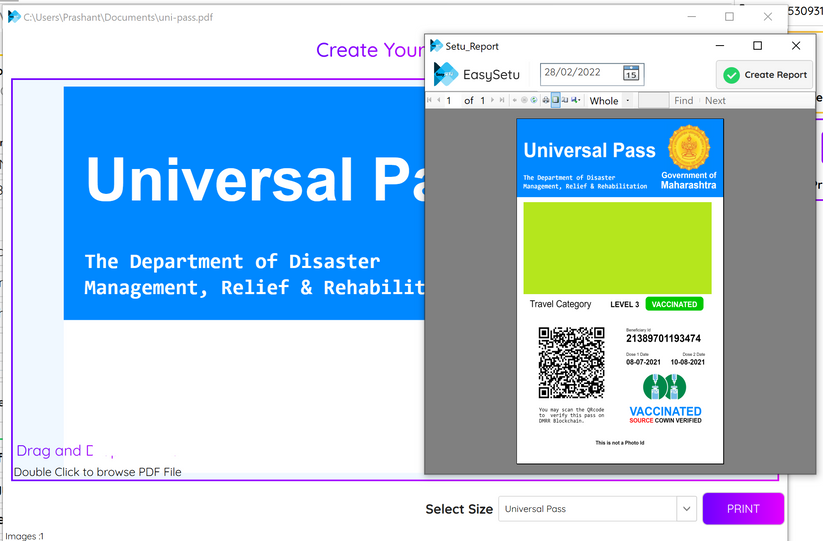Click the print report icon
The height and width of the screenshot is (541, 823).
pyautogui.click(x=546, y=100)
